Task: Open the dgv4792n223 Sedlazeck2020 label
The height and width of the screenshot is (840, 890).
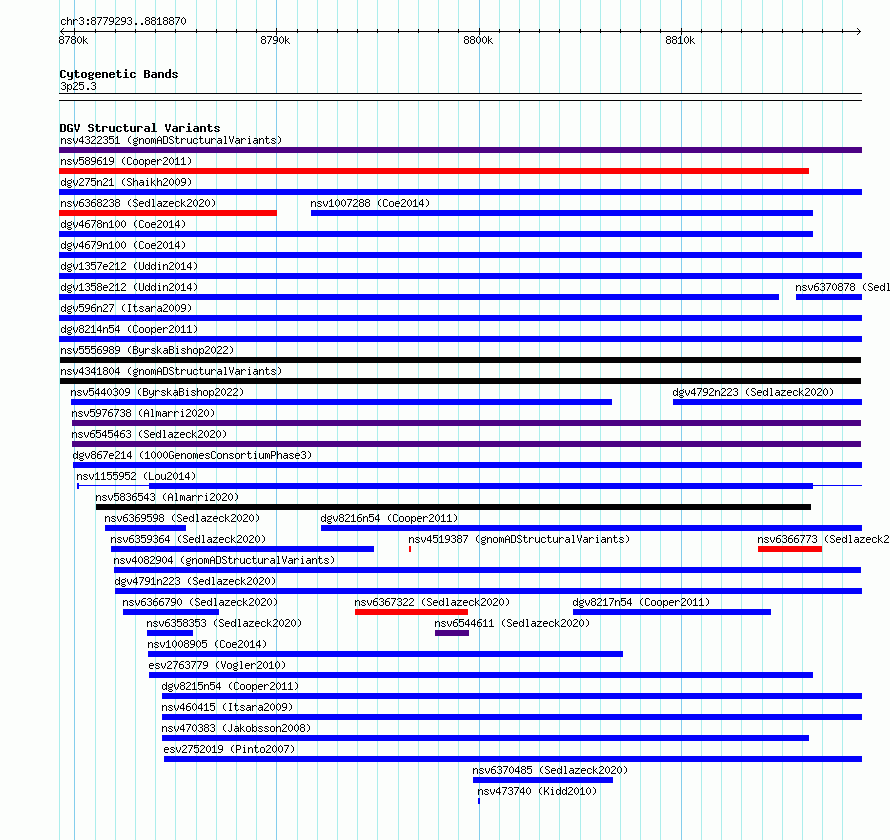Action: 753,392
